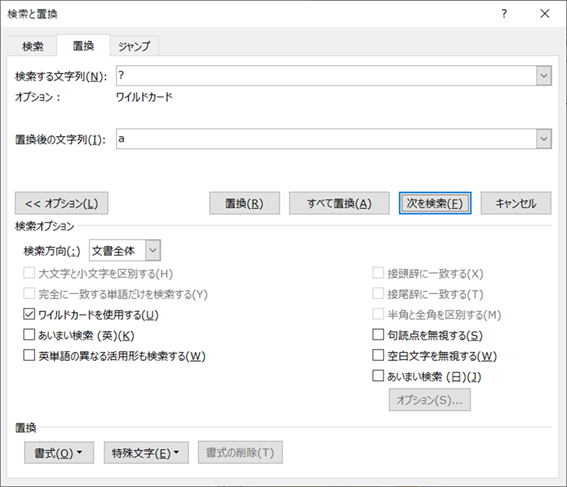
Task: Expand the 検索する文字列 history dropdown
Action: (x=544, y=76)
